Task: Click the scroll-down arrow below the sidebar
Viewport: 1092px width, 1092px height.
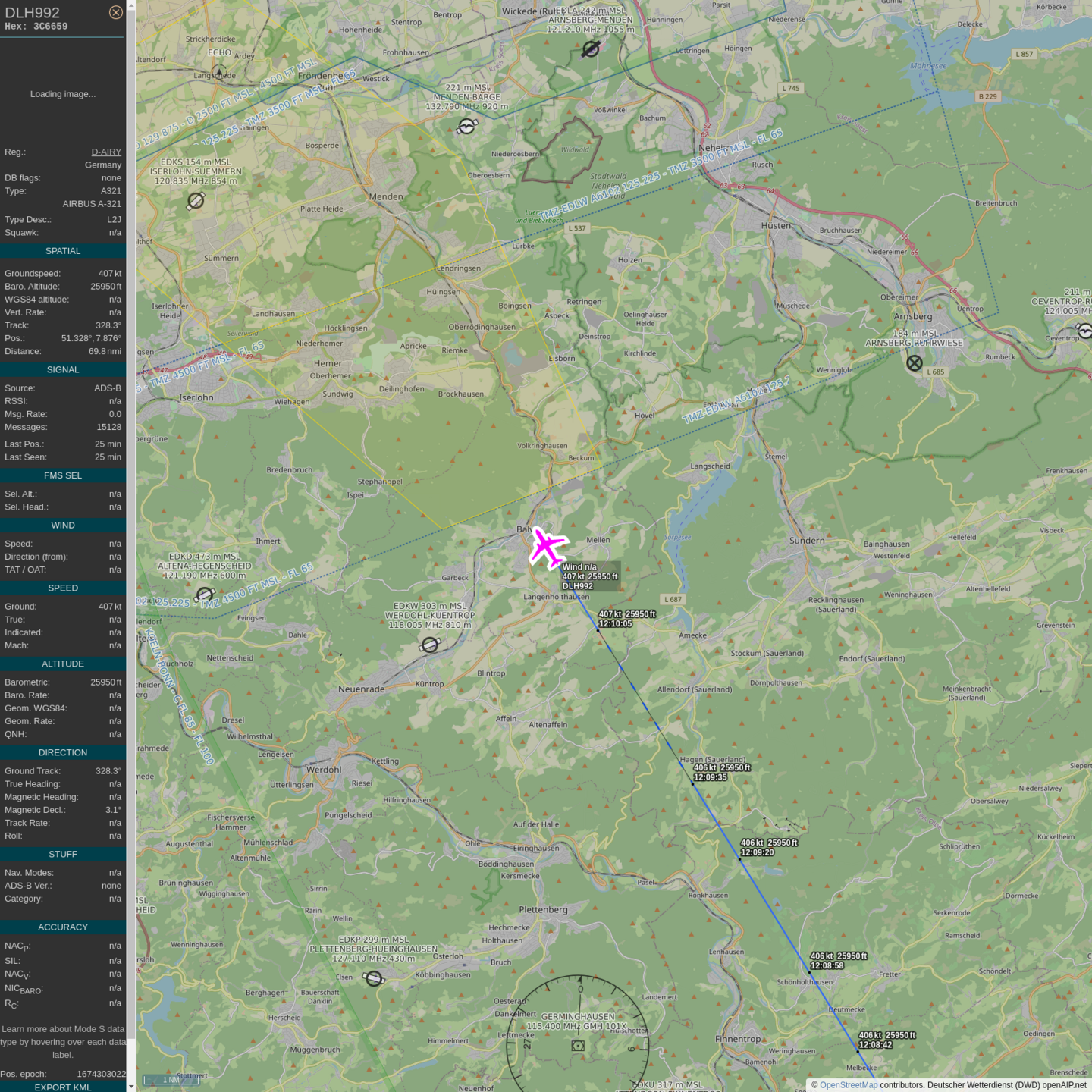Action: tap(131, 1086)
